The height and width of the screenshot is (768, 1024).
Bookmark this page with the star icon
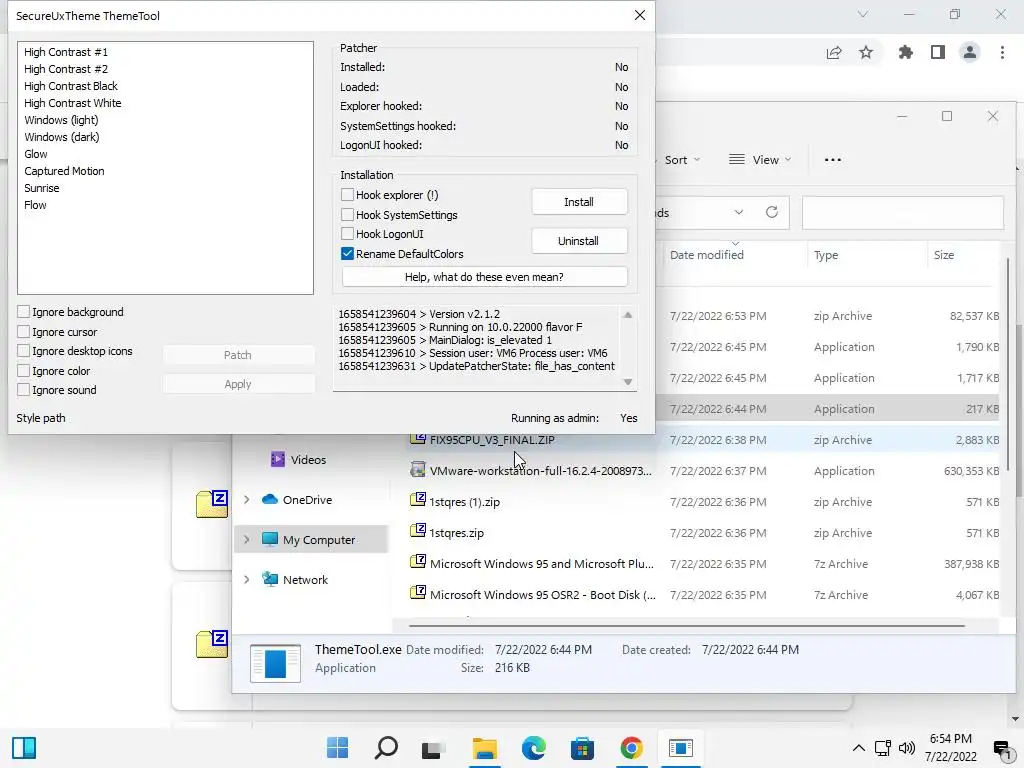point(866,52)
